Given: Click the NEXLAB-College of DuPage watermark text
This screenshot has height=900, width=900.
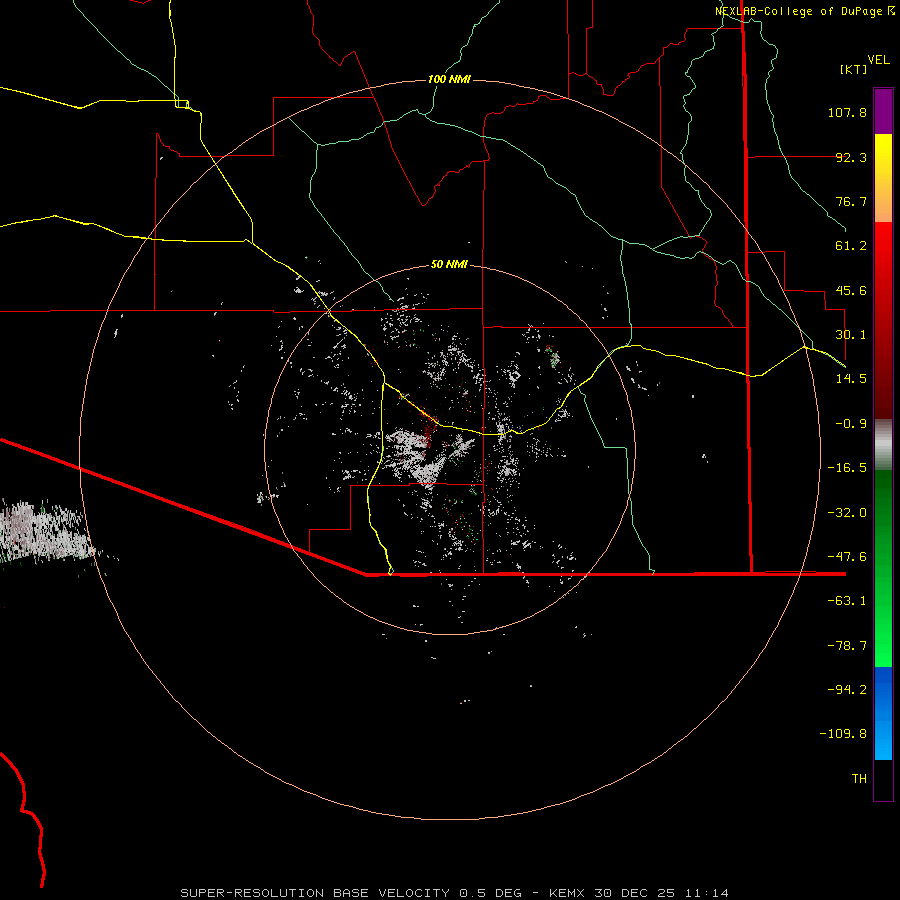Looking at the screenshot, I should 804,11.
